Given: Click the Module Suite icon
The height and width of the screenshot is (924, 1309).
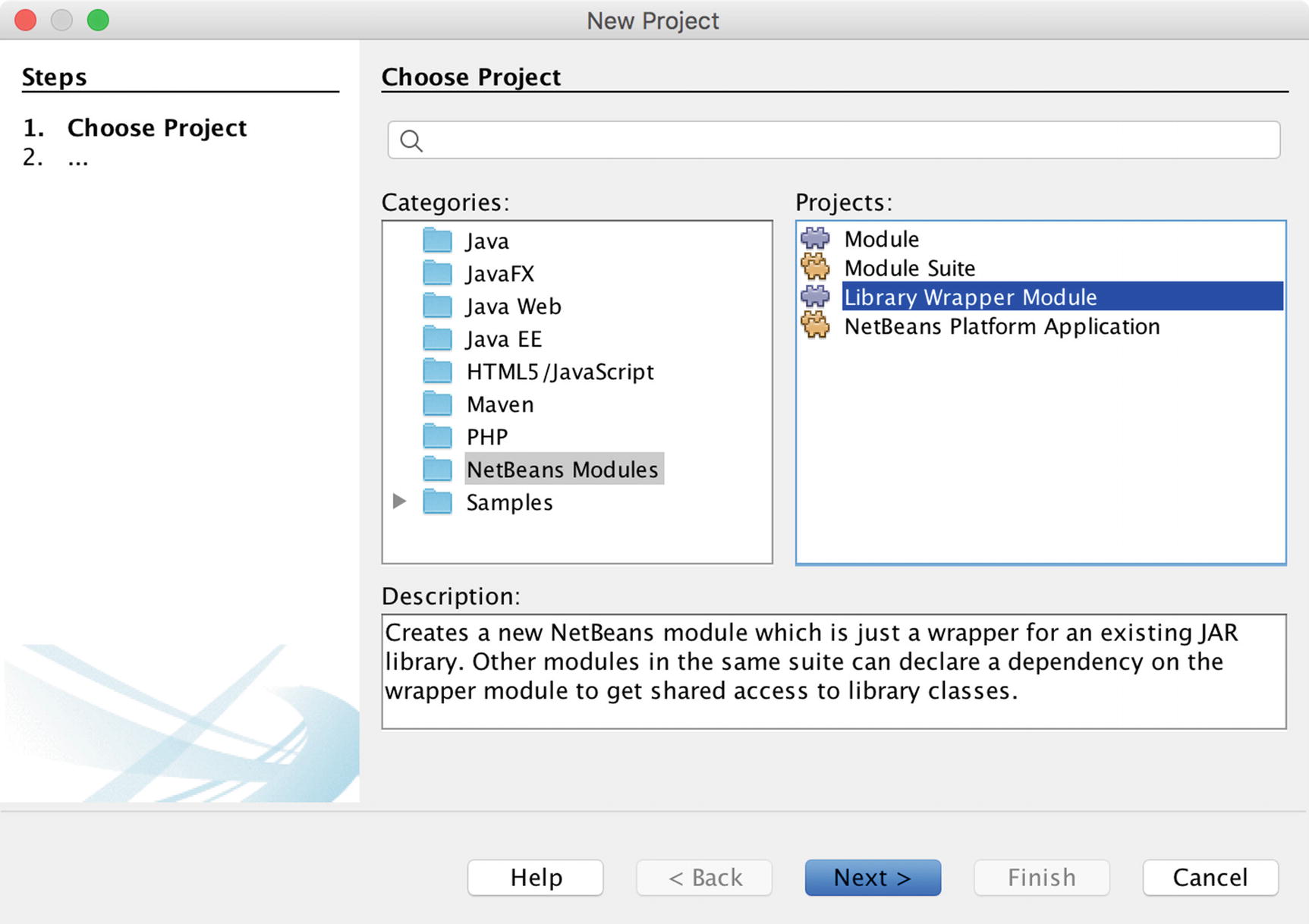Looking at the screenshot, I should (816, 267).
